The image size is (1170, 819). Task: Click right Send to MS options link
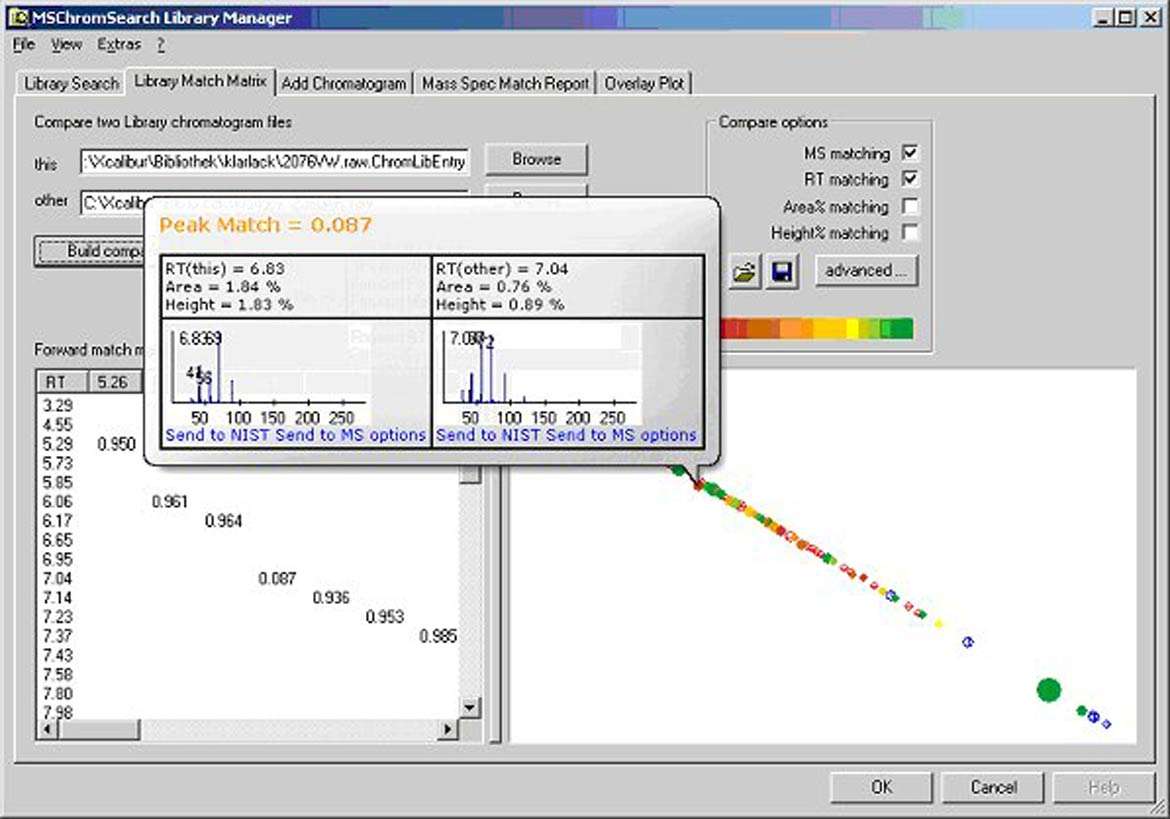click(622, 435)
